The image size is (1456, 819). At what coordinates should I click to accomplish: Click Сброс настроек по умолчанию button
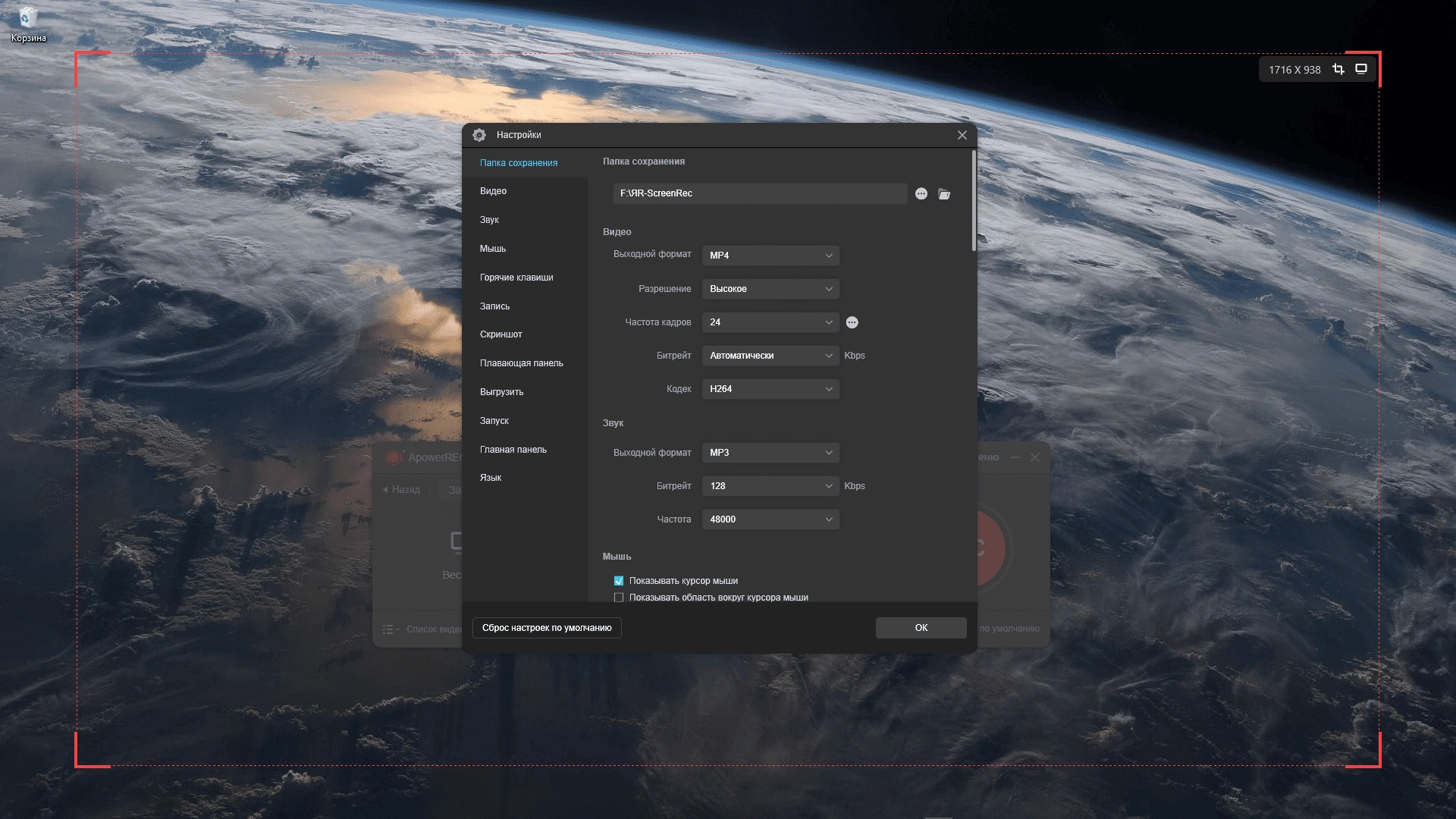547,628
